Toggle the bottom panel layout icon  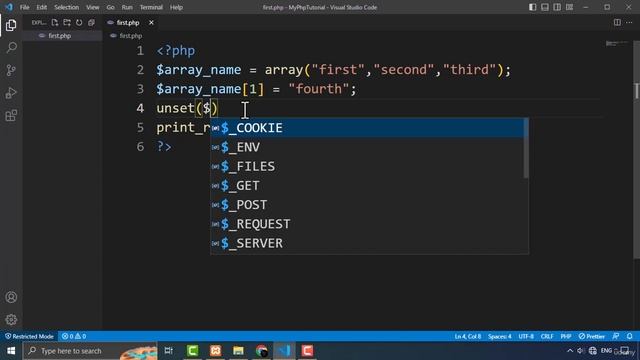click(545, 7)
